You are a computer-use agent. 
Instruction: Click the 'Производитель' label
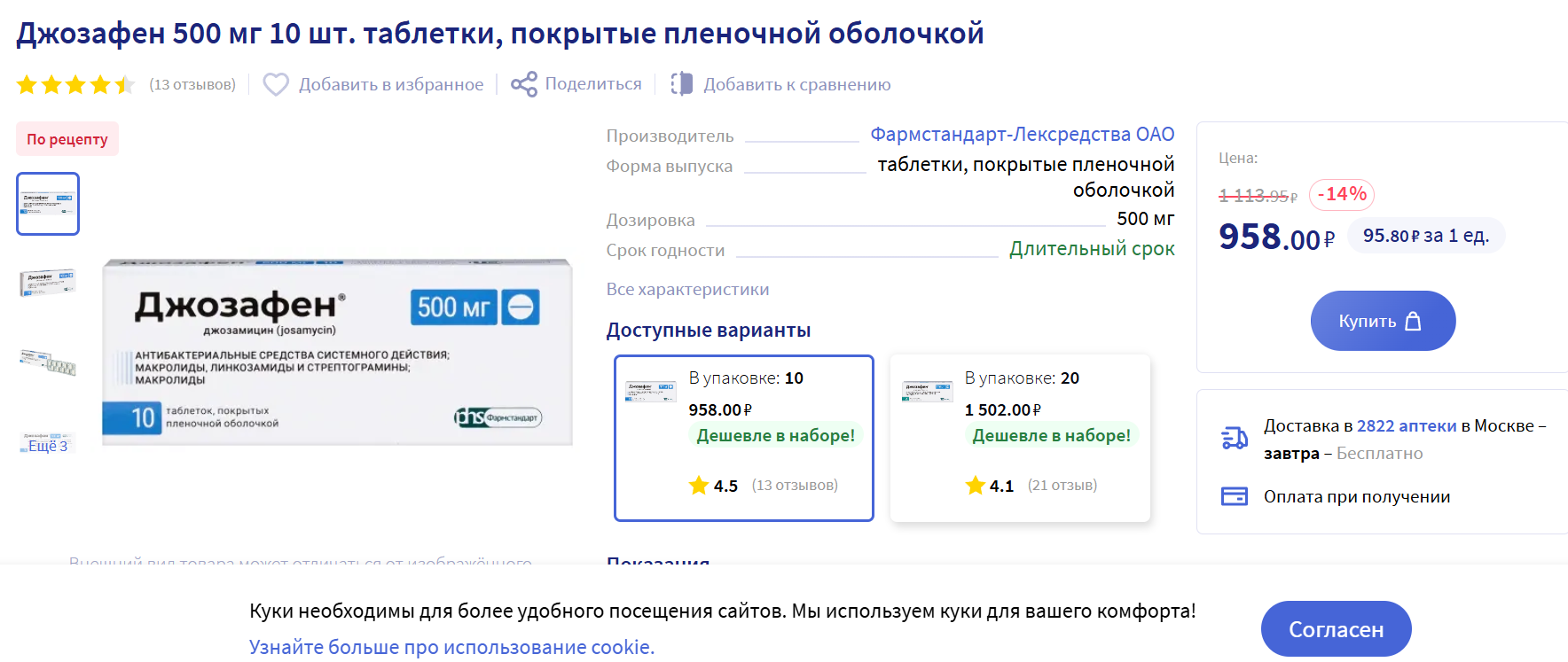point(670,136)
